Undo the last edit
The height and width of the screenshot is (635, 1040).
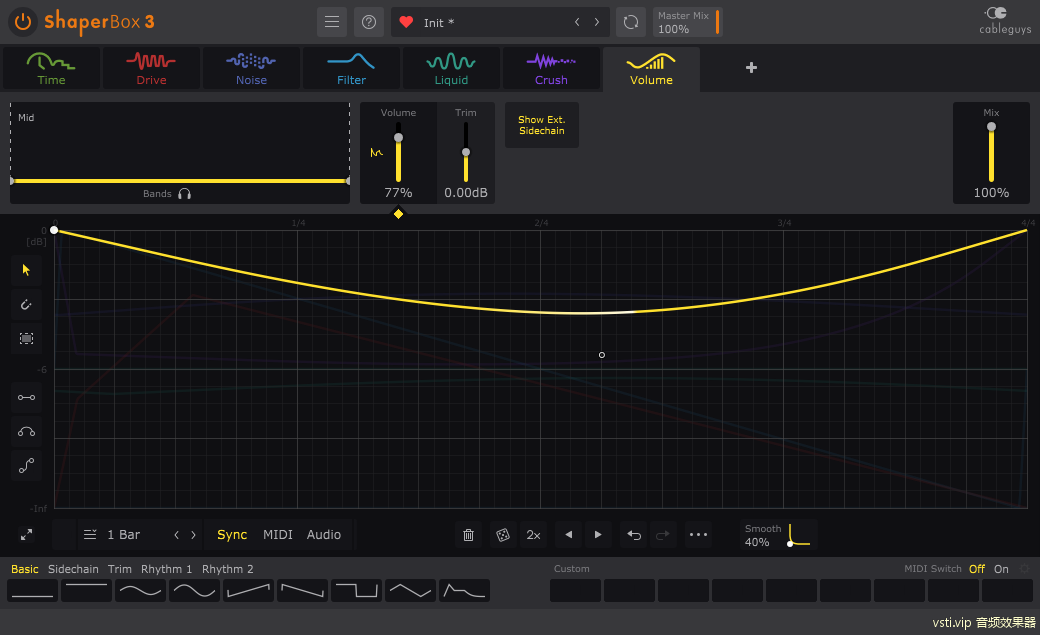634,535
